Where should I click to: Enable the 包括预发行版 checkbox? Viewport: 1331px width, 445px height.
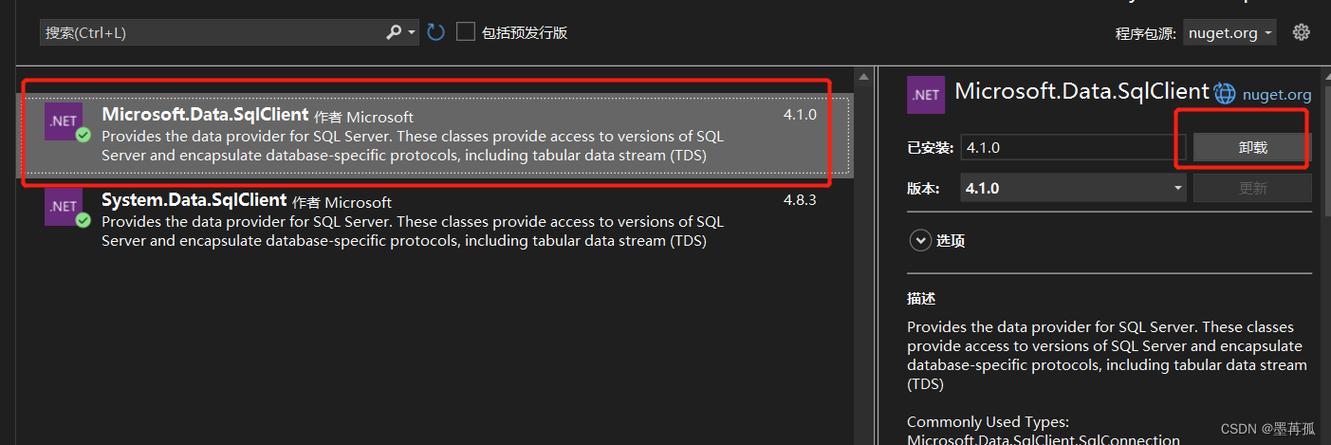pos(465,32)
